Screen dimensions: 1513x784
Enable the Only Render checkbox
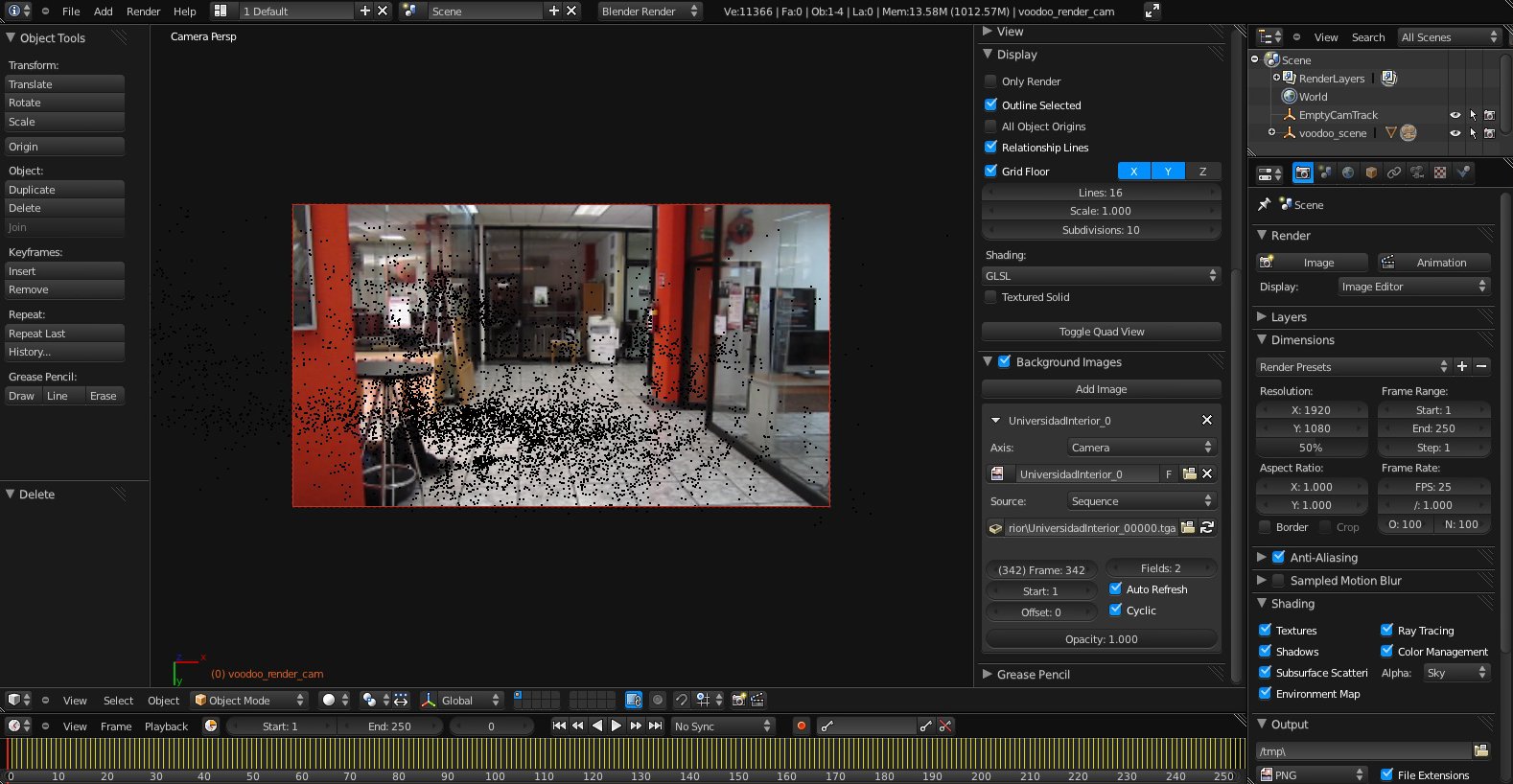click(991, 81)
